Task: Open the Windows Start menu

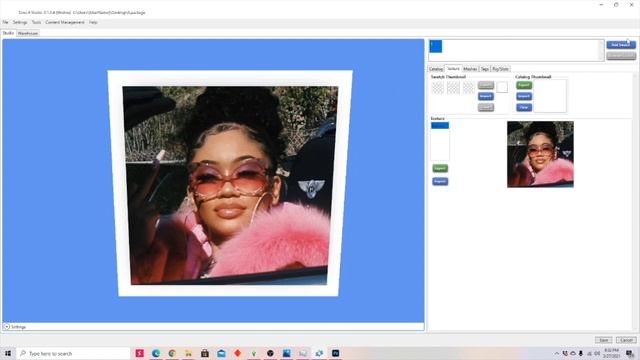Action: (8, 353)
